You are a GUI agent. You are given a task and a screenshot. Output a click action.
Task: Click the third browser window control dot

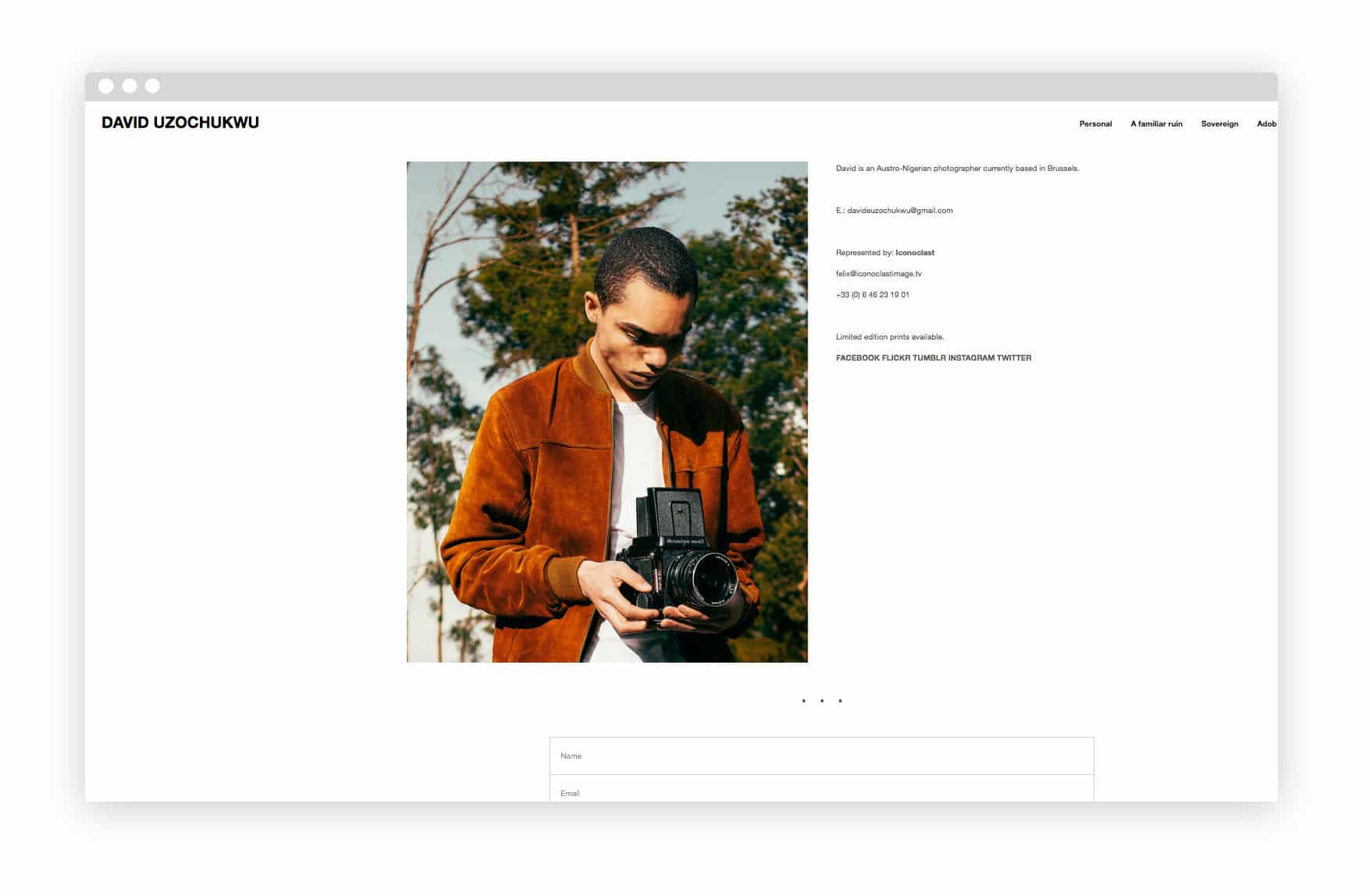click(152, 86)
